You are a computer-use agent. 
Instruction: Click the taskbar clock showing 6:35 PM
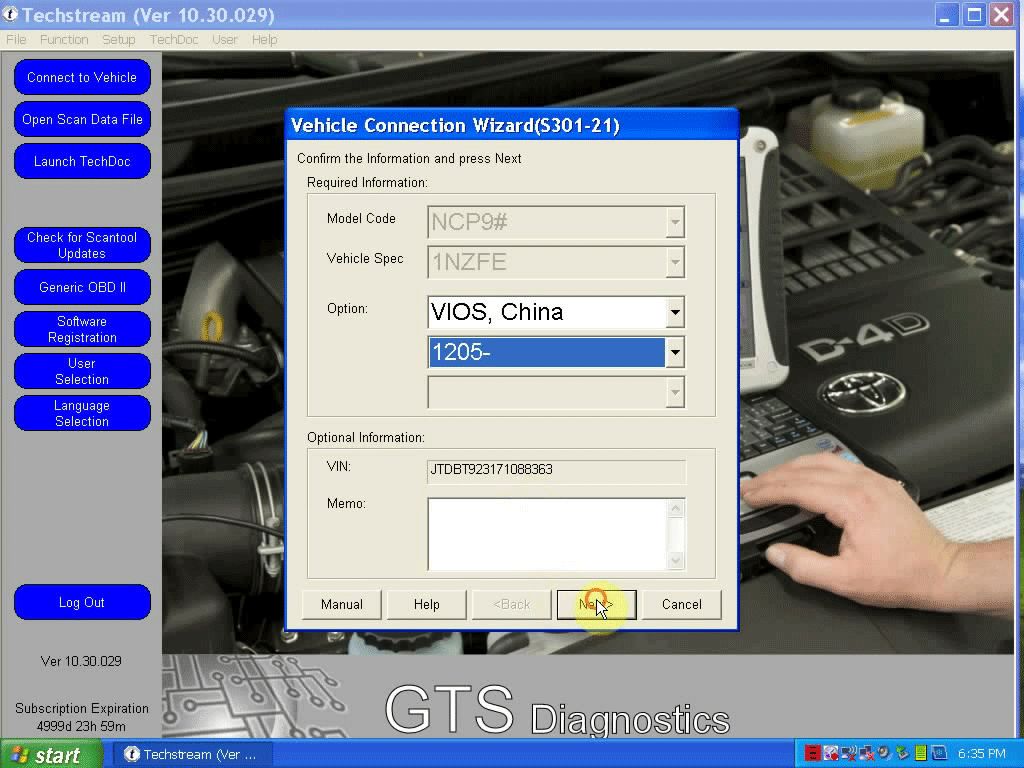(x=982, y=754)
